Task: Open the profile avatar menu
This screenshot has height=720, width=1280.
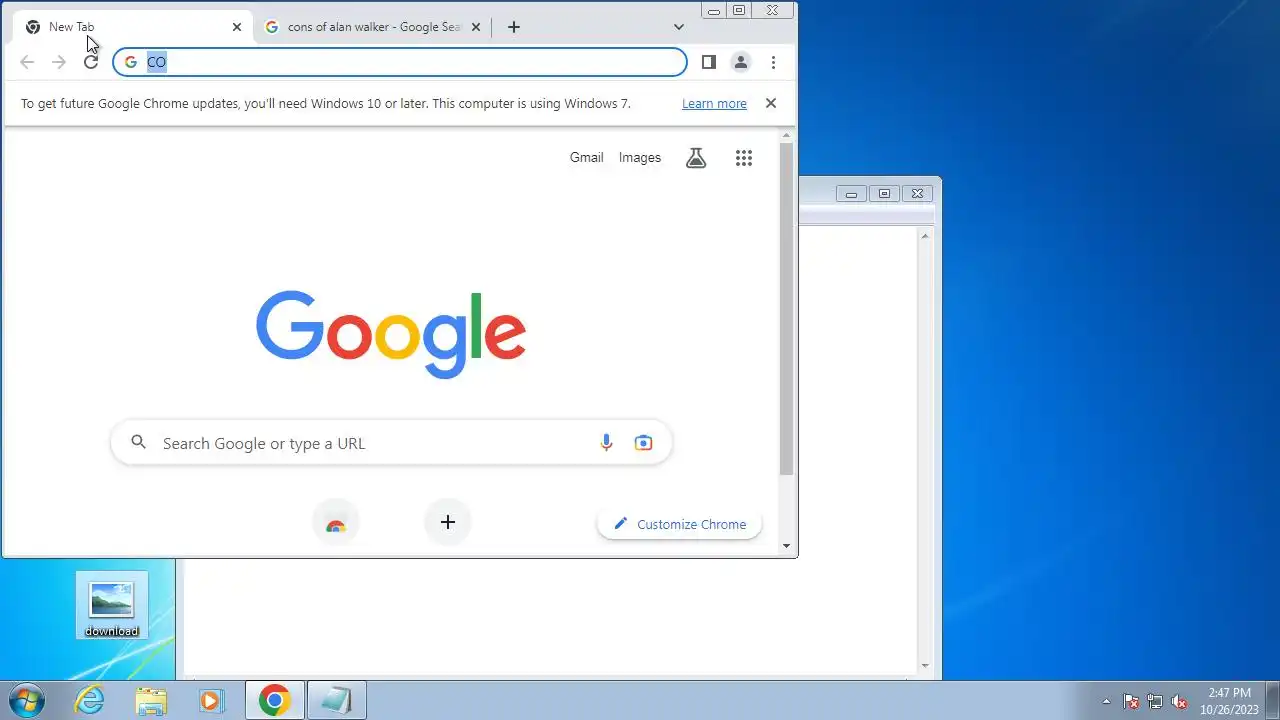Action: coord(741,62)
